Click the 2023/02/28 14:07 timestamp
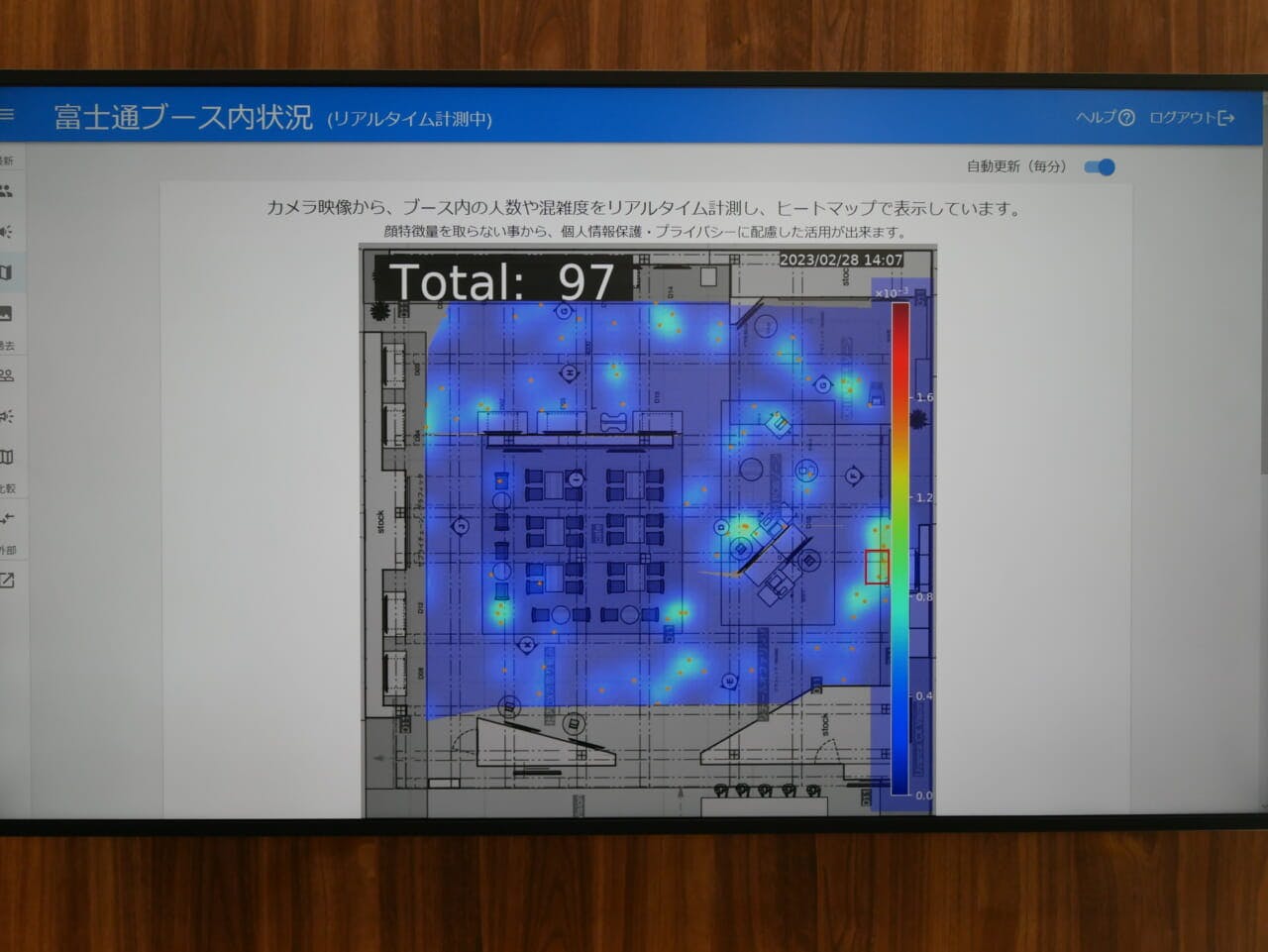The width and height of the screenshot is (1268, 952). click(x=841, y=260)
